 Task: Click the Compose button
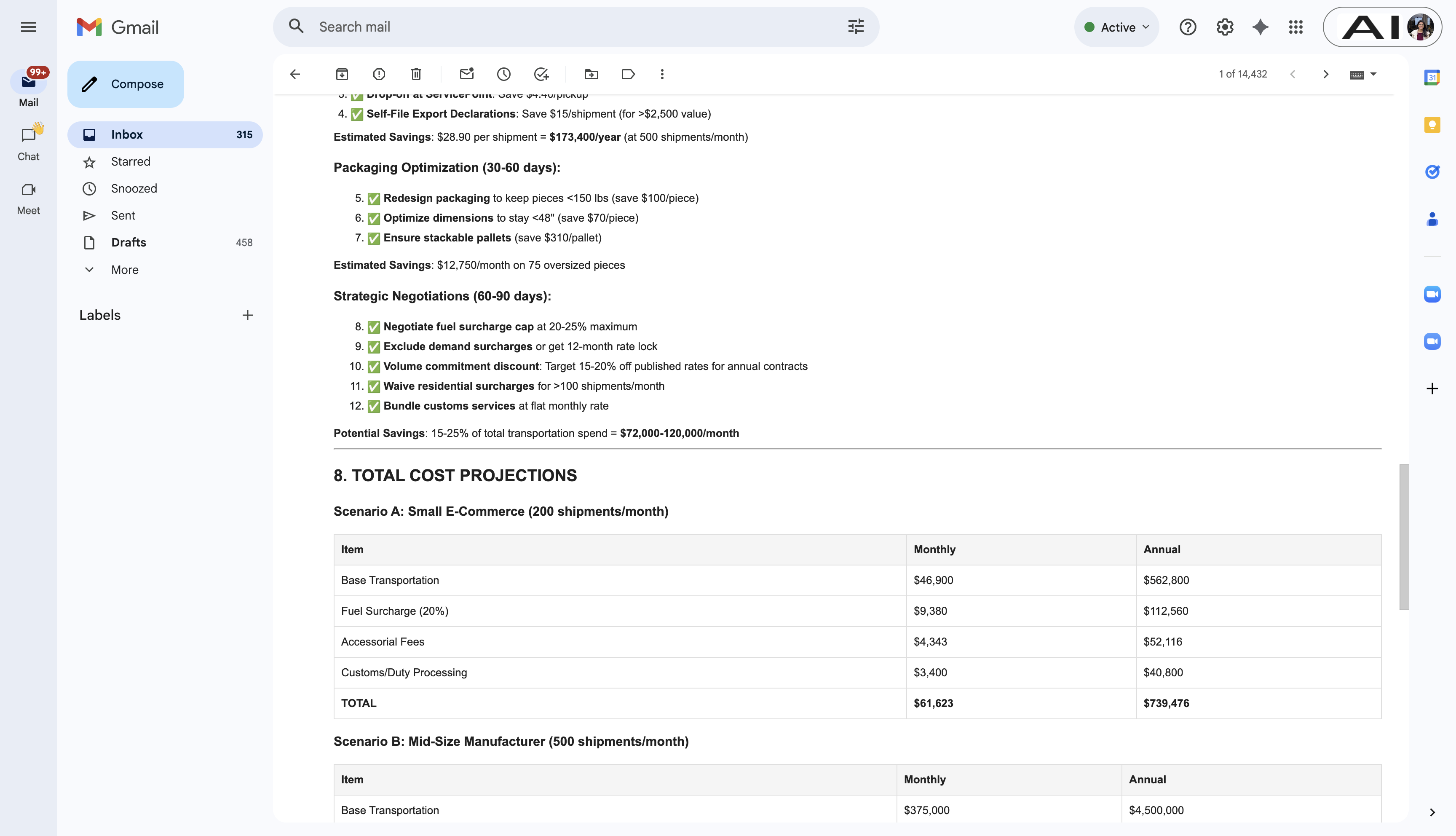click(126, 84)
